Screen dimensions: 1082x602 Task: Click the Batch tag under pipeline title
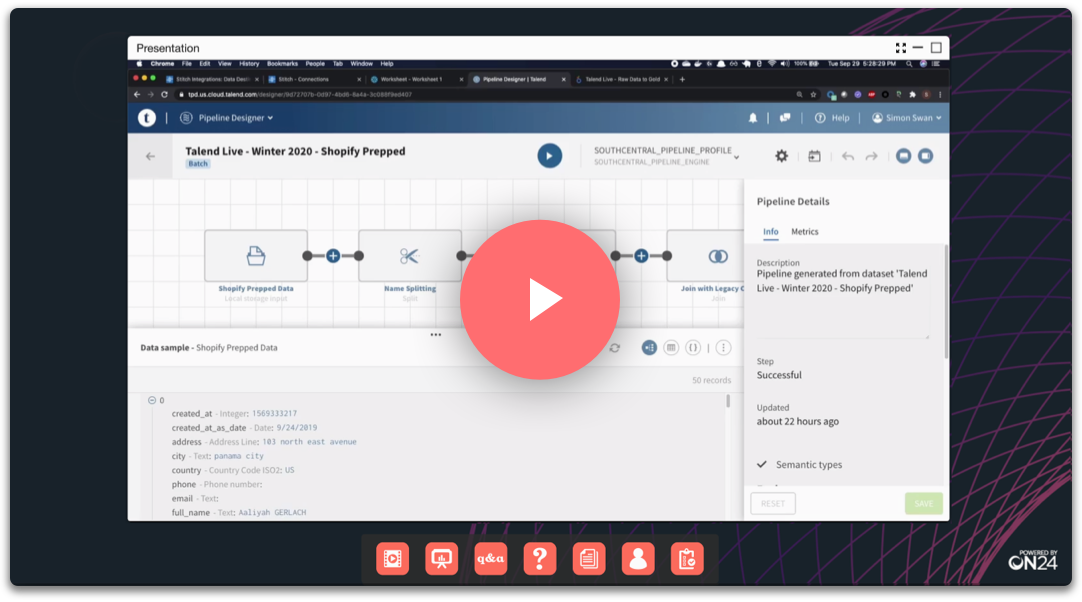pyautogui.click(x=198, y=164)
